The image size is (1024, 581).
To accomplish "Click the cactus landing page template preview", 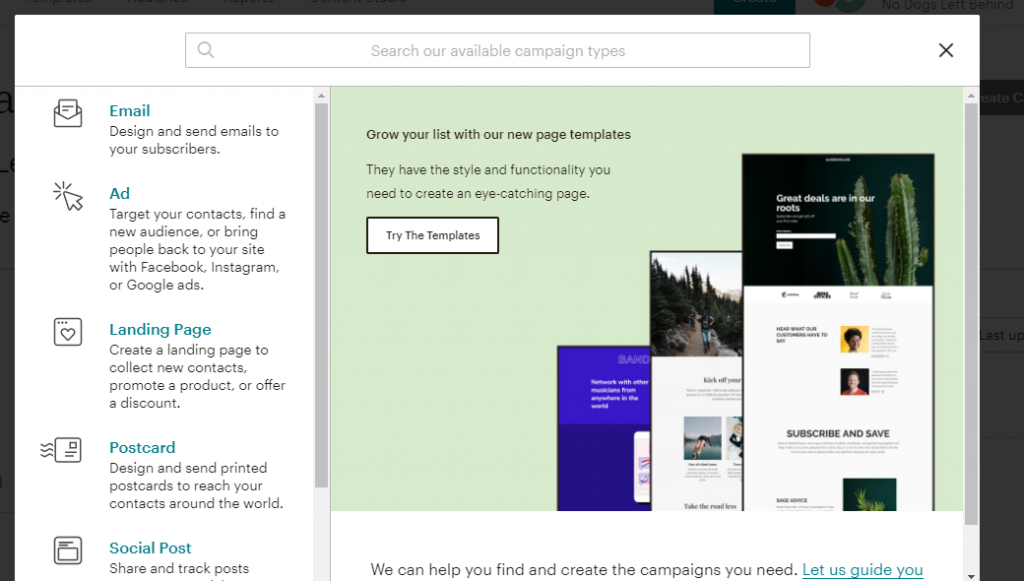I will click(x=838, y=332).
